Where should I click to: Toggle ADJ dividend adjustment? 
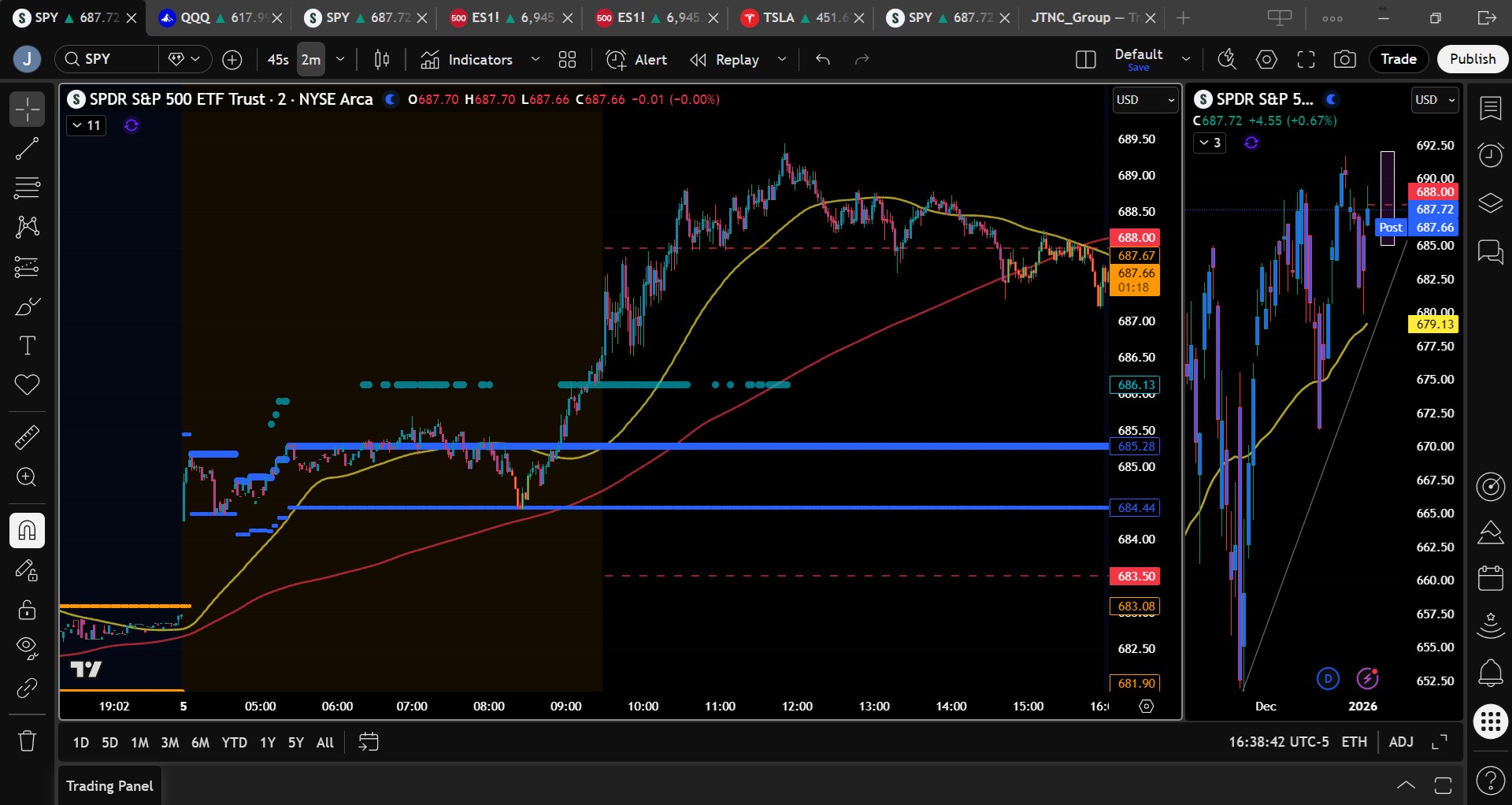(x=1401, y=742)
